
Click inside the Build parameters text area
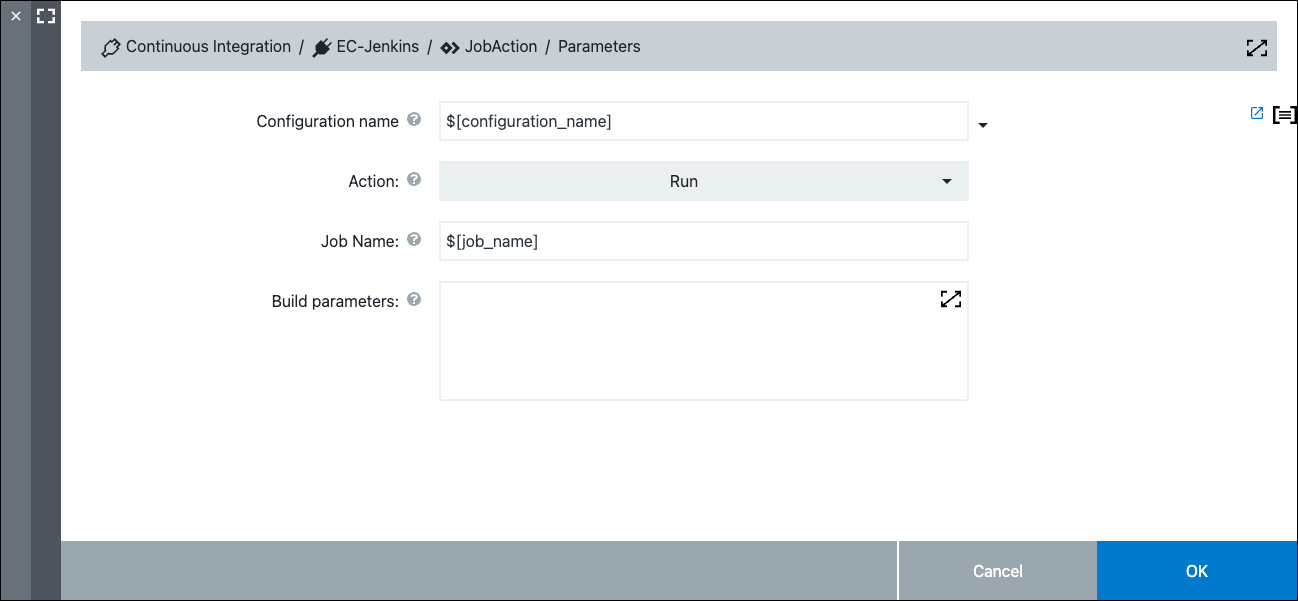(x=690, y=350)
